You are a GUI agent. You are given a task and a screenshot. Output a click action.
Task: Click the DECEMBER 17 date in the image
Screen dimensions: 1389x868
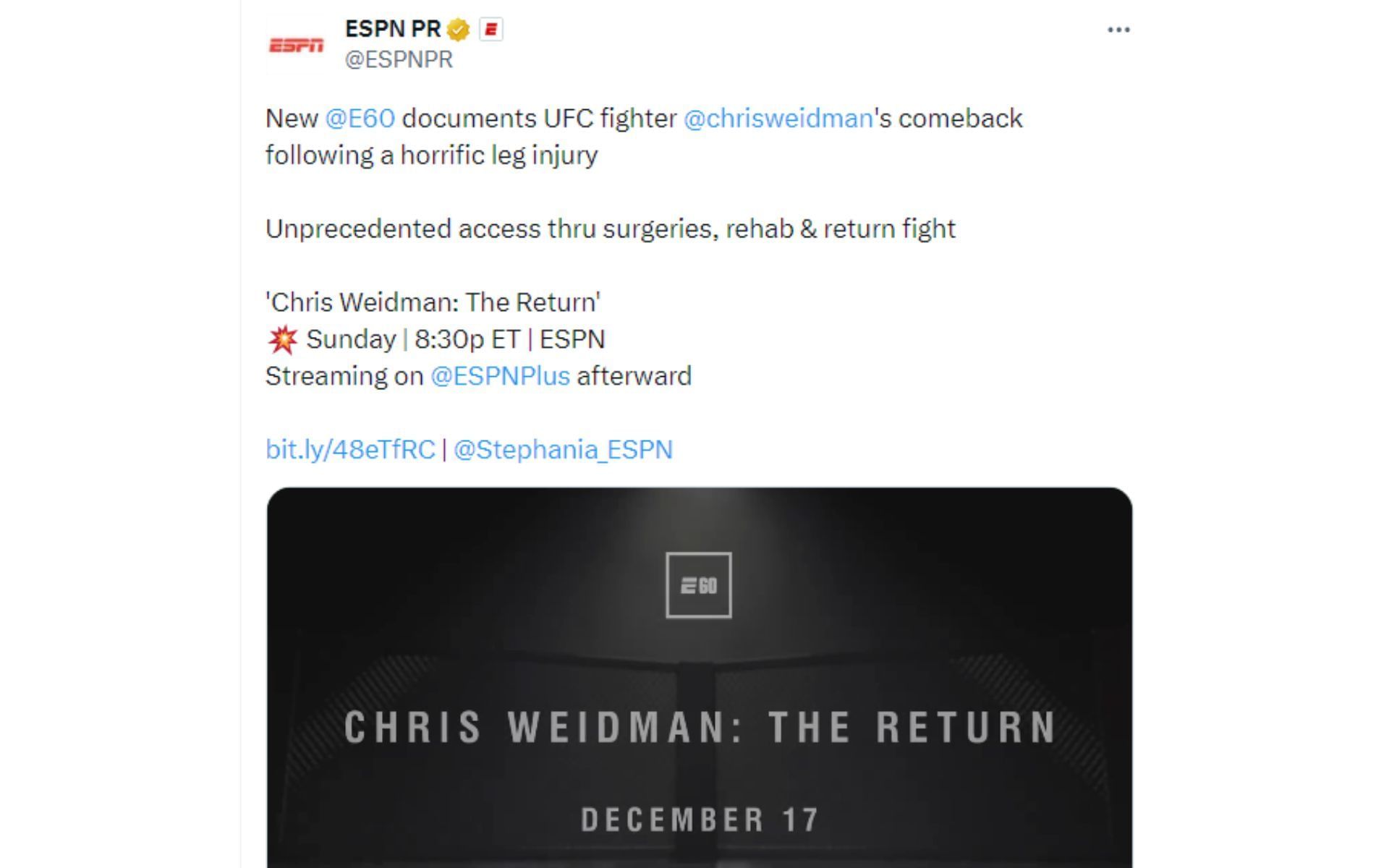(700, 820)
